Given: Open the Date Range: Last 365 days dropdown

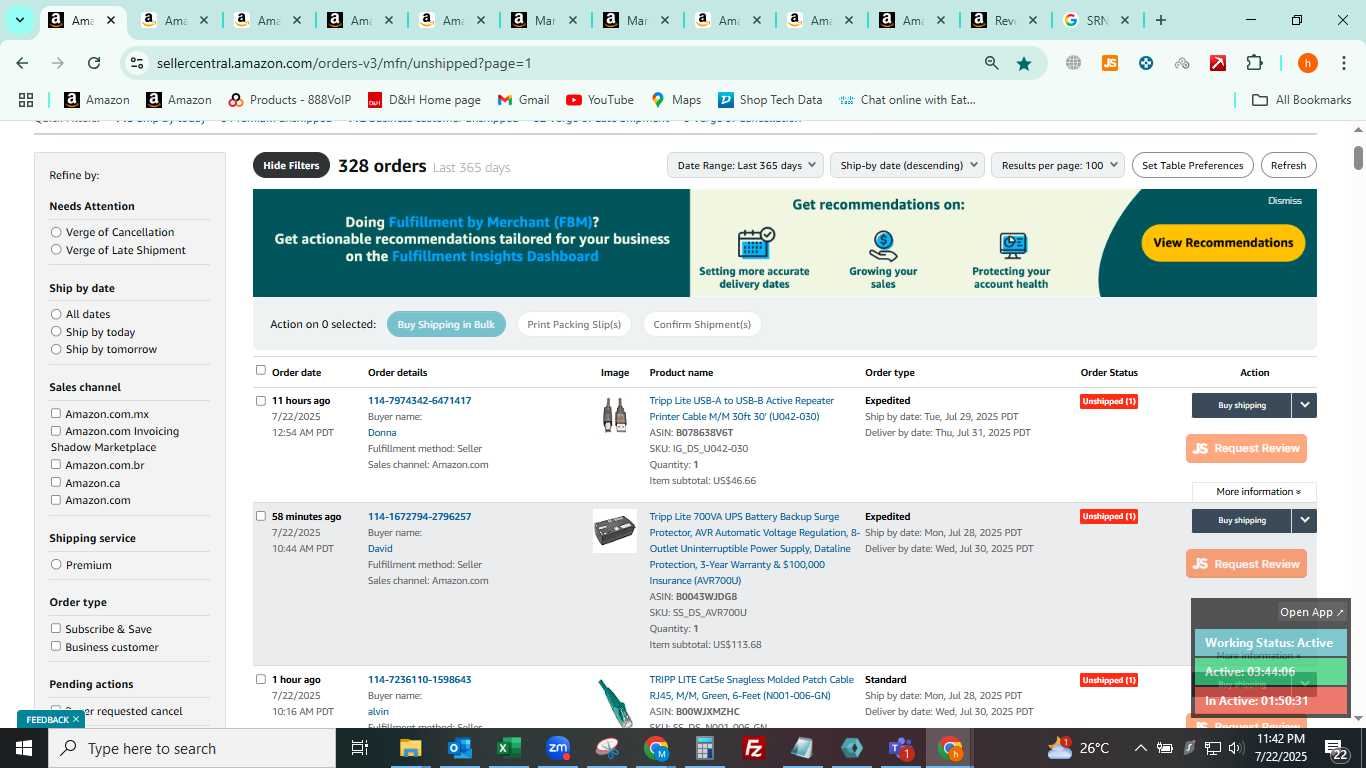Looking at the screenshot, I should click(x=745, y=165).
